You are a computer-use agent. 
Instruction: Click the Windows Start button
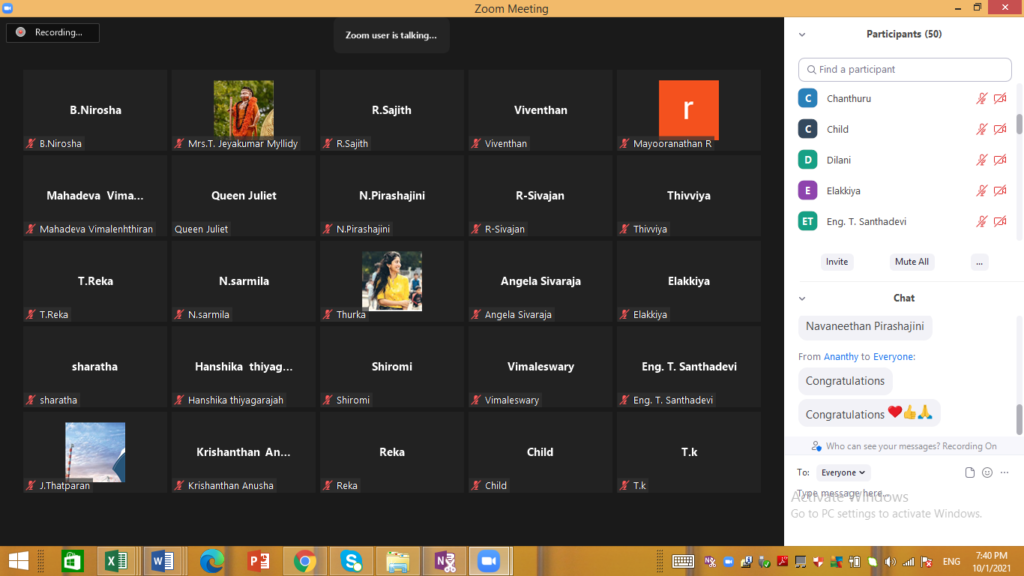click(x=18, y=561)
